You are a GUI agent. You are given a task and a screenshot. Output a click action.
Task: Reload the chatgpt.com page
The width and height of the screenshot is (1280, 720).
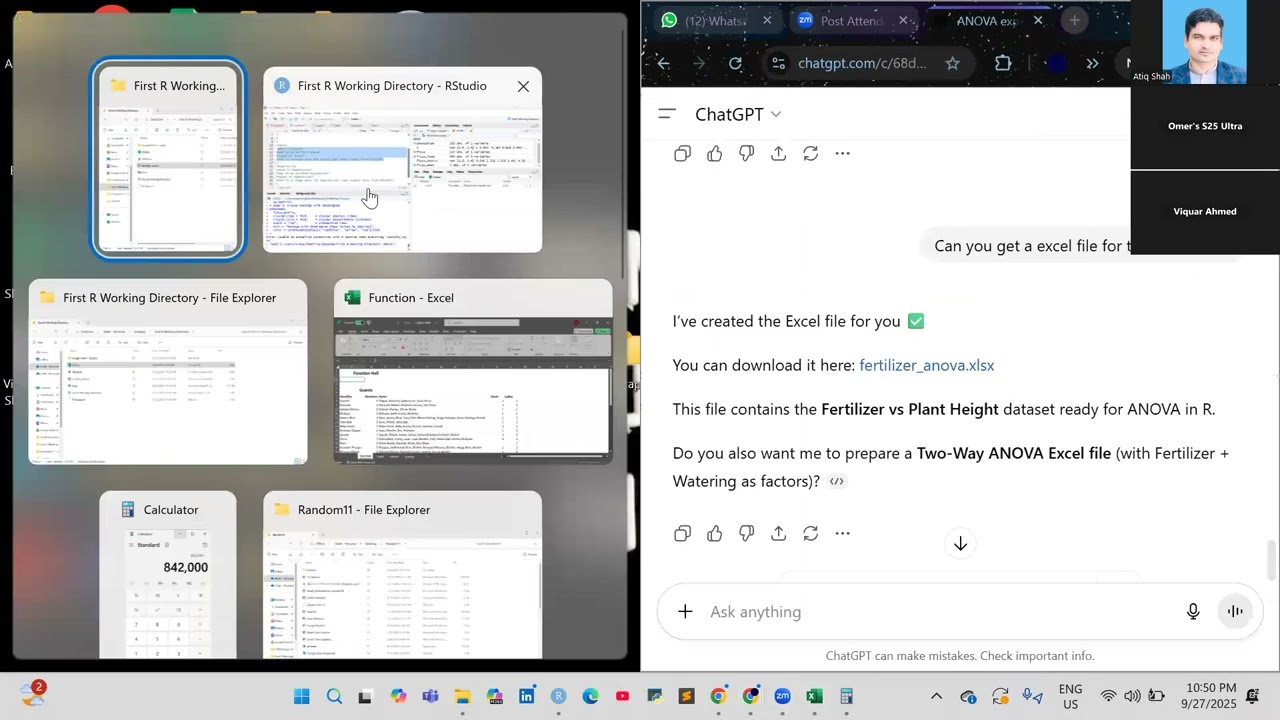tap(735, 63)
